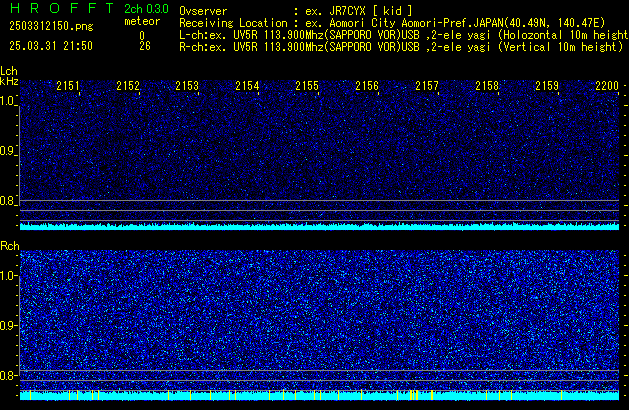Screen dimensions: 629x410
Task: Click the 2158 time marker
Action: [487, 86]
